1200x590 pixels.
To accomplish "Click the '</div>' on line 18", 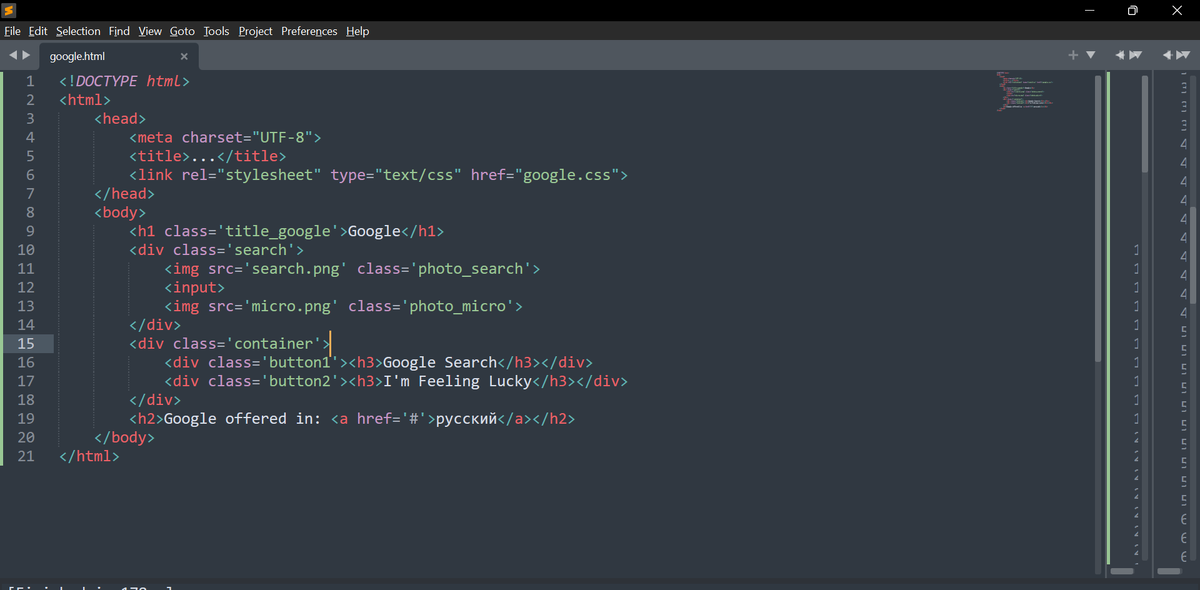I will 155,400.
